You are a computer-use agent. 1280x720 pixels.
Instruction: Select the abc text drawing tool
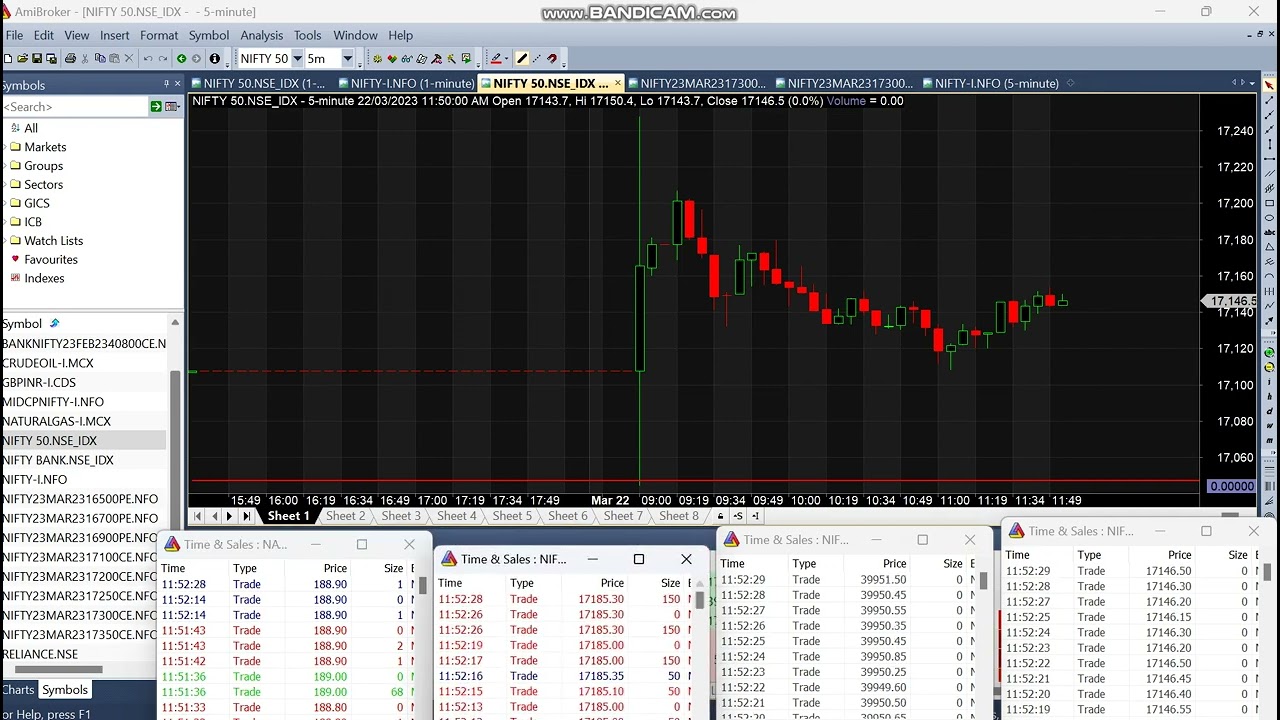1270,232
